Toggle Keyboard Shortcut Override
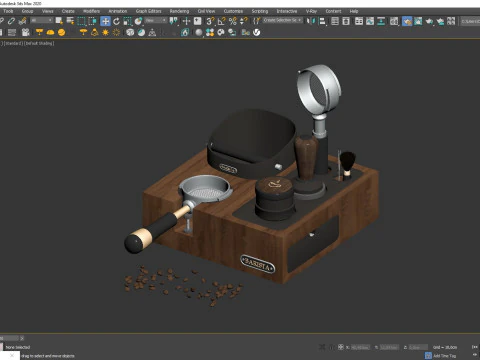480x360 pixels. [197, 21]
